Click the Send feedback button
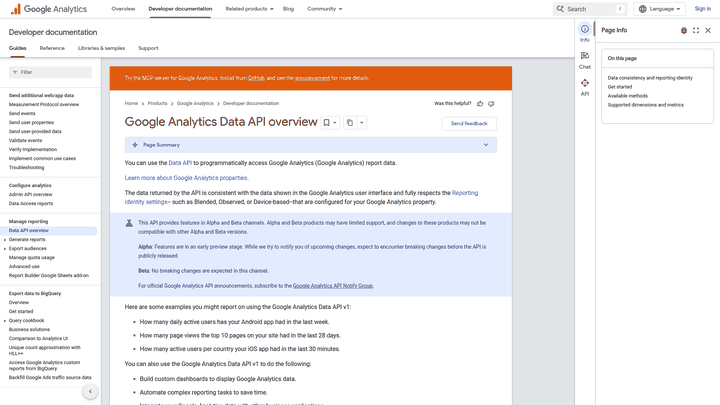 pyautogui.click(x=469, y=124)
